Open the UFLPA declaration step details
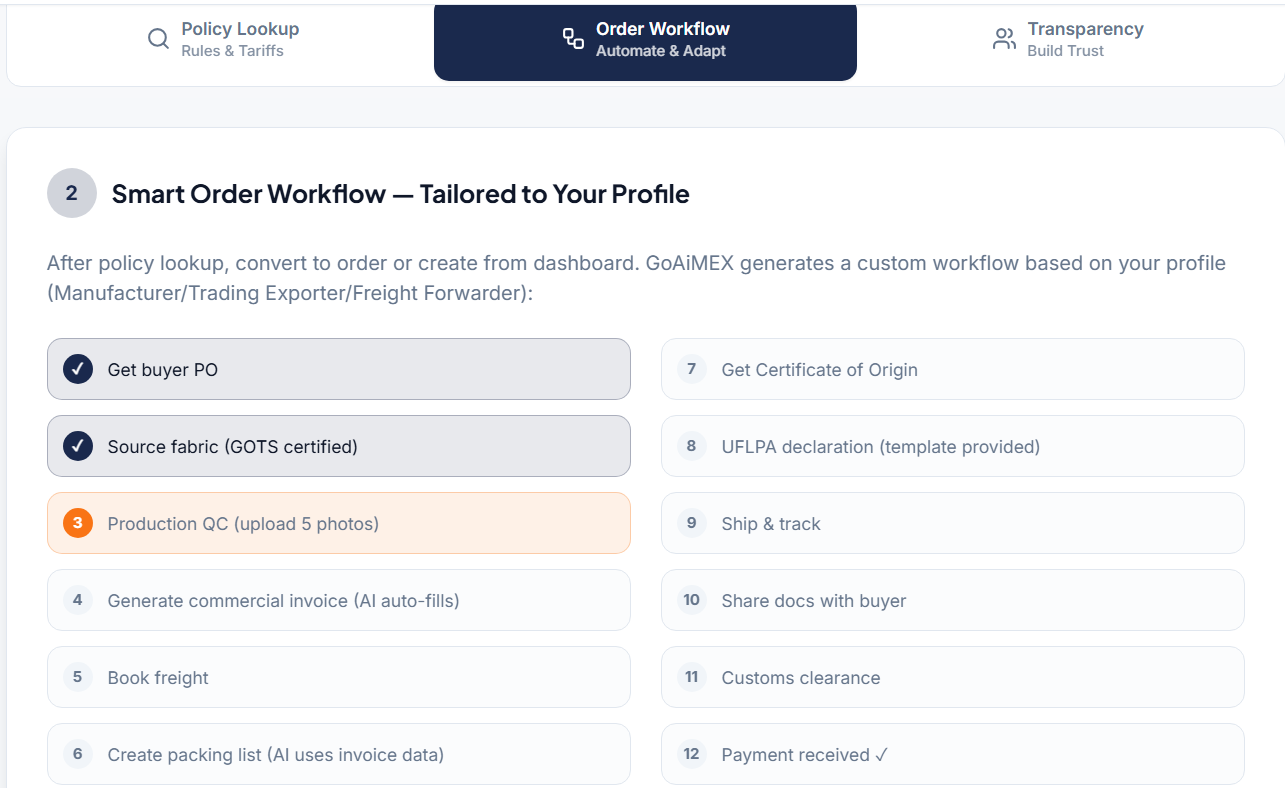1285x788 pixels. click(x=952, y=446)
